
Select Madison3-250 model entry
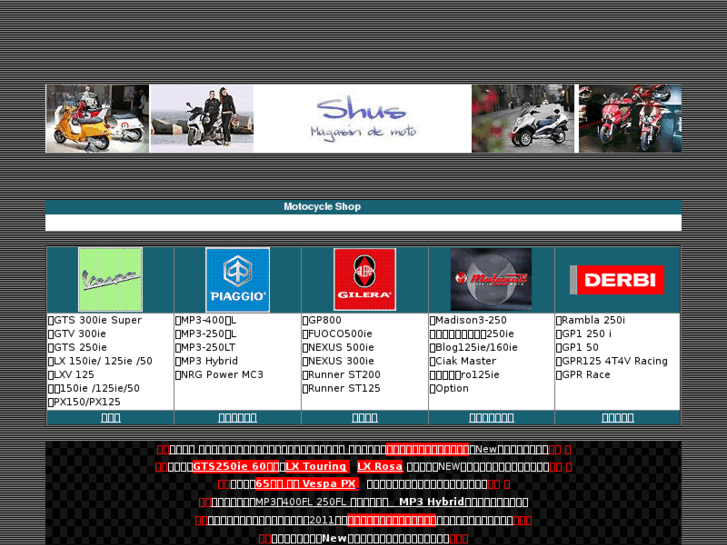pos(468,320)
